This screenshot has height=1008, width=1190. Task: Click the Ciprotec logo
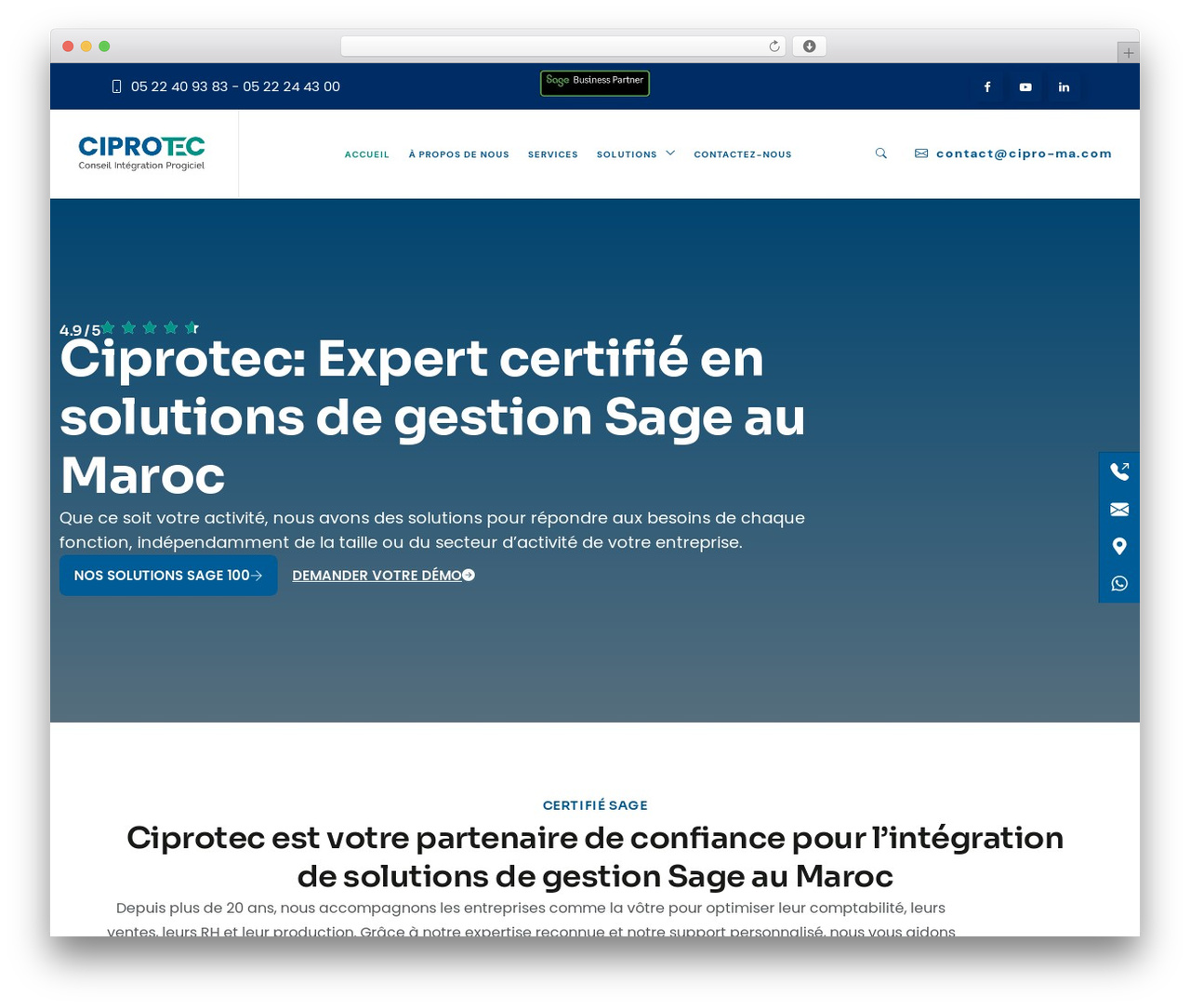141,153
